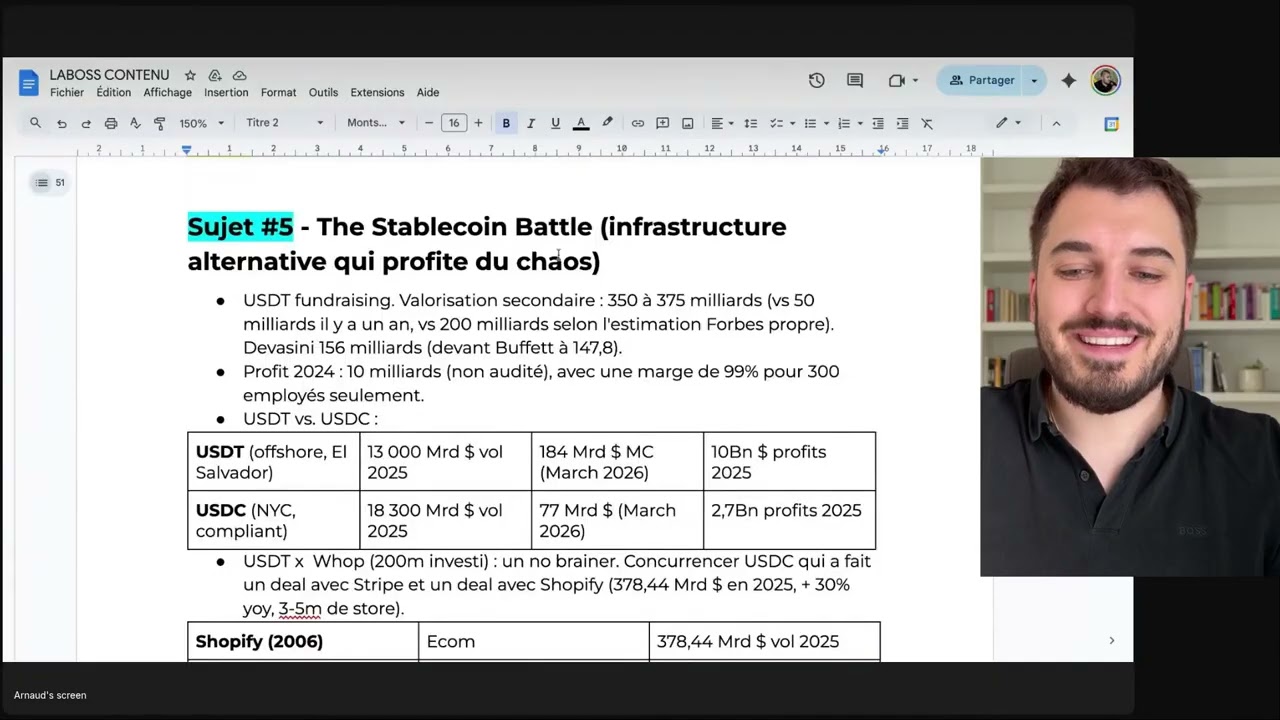Open line and paragraph spacing

[x=751, y=123]
